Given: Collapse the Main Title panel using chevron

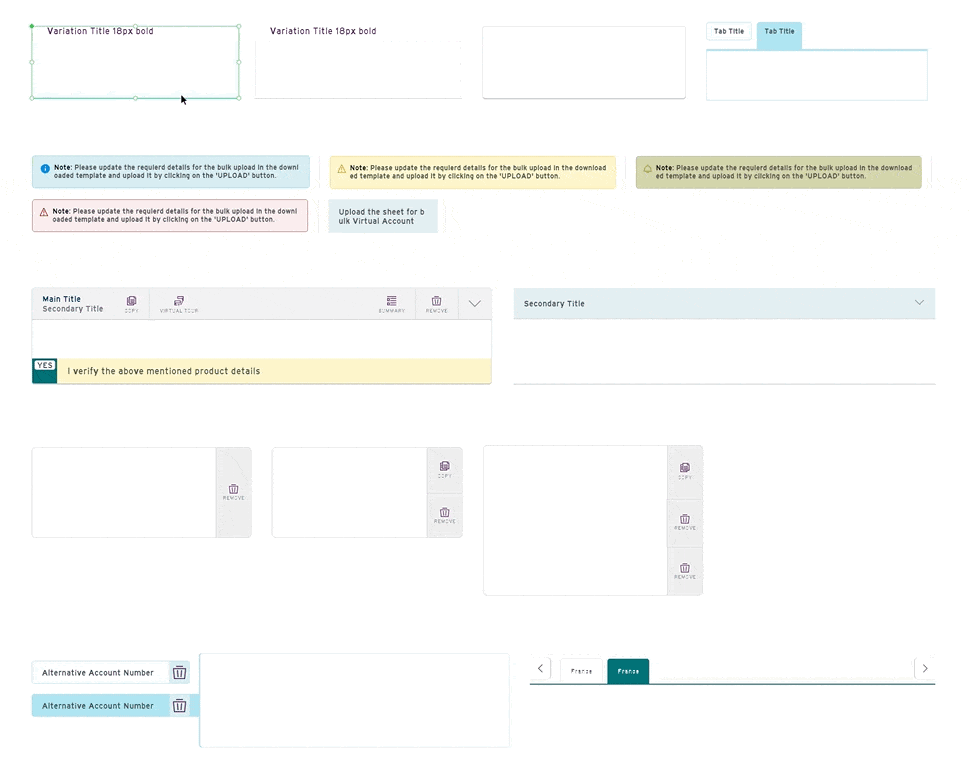Looking at the screenshot, I should (x=475, y=304).
